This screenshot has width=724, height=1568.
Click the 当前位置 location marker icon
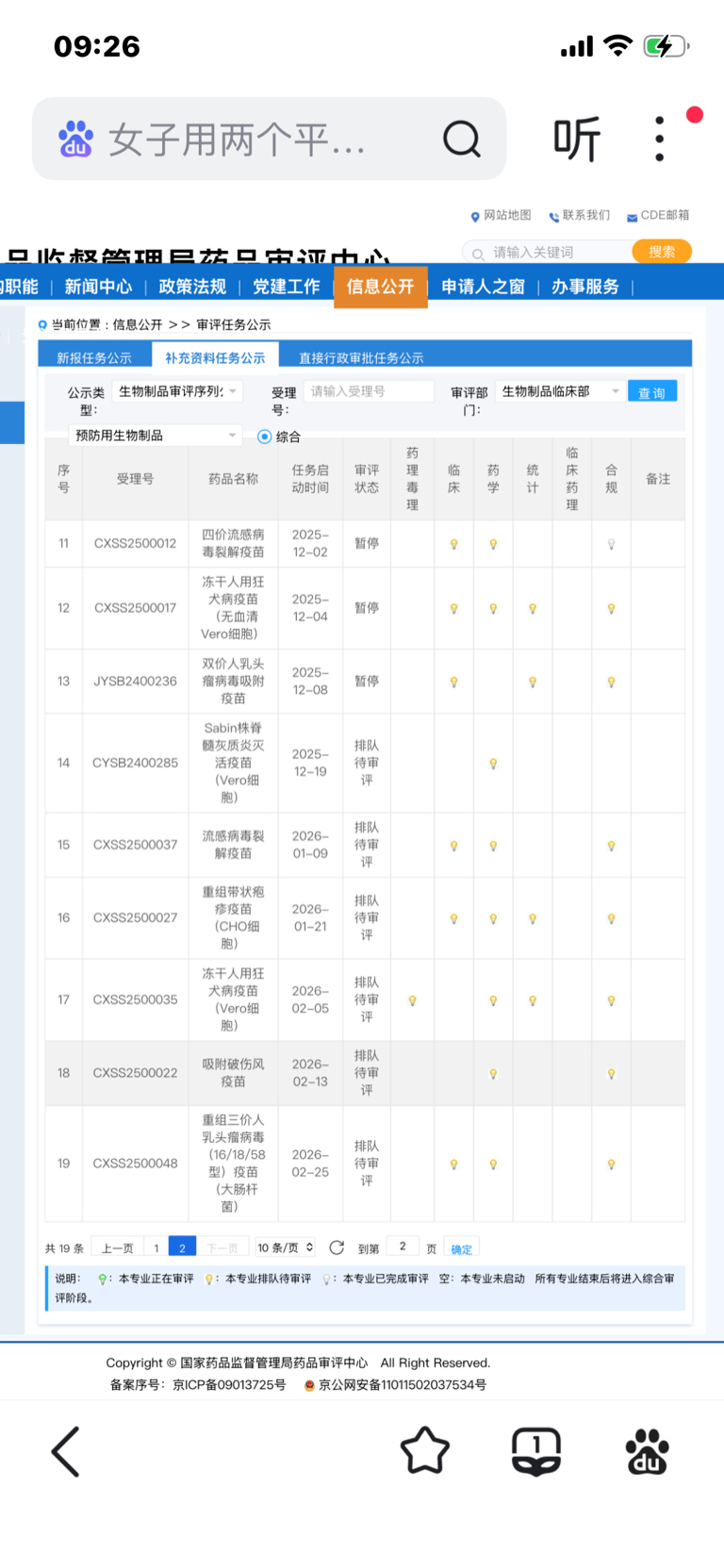click(x=42, y=325)
